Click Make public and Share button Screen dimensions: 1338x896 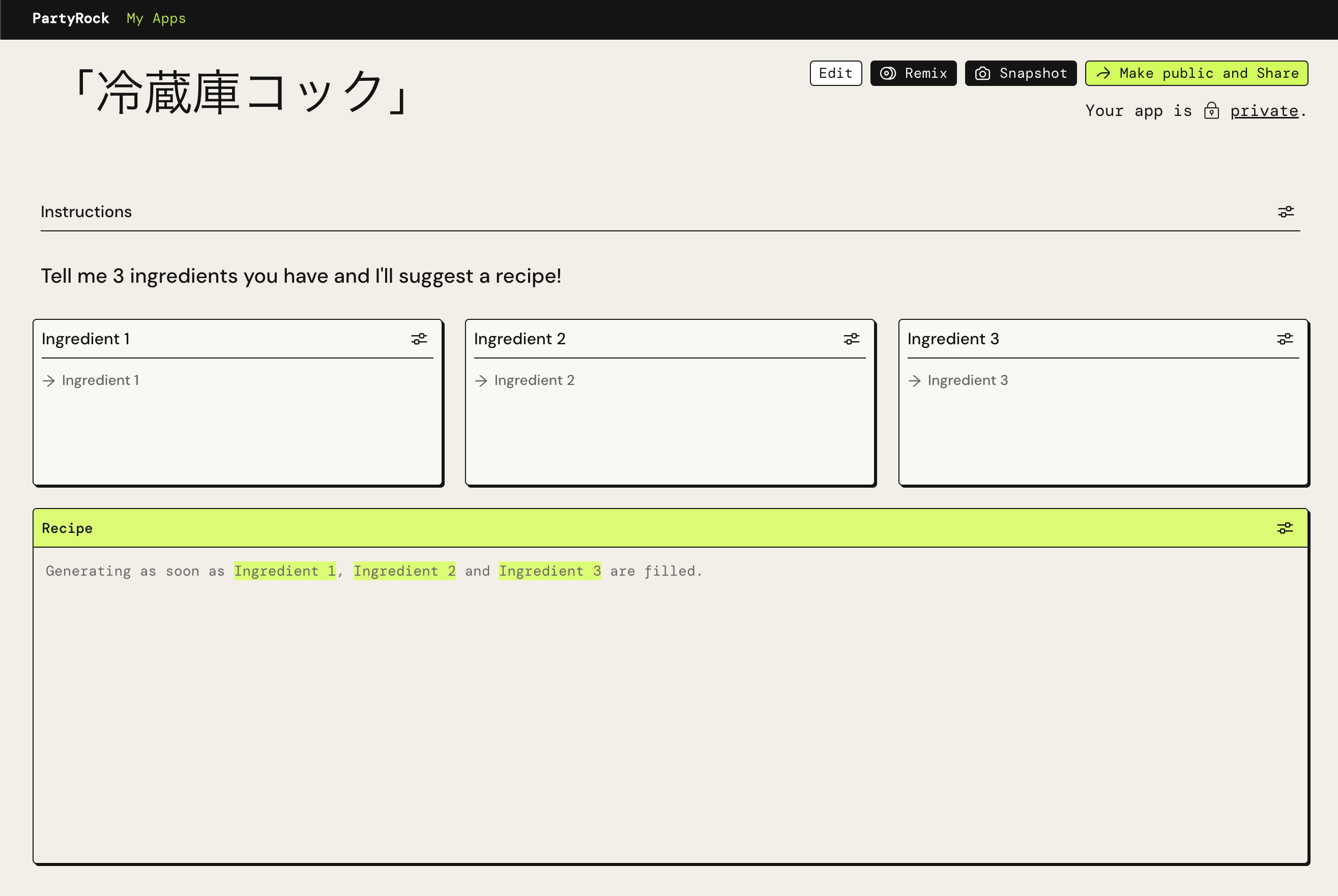click(1196, 74)
